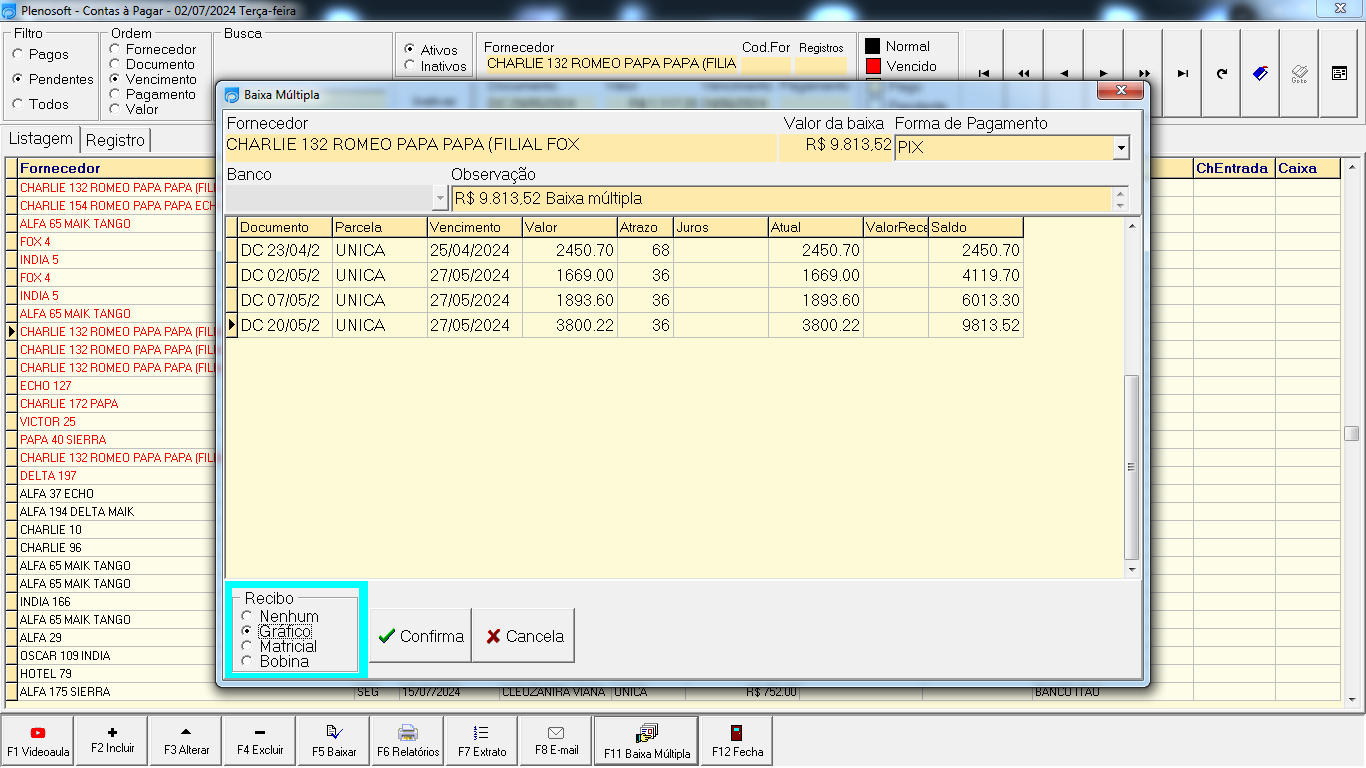Go to next record arrow

click(1103, 73)
